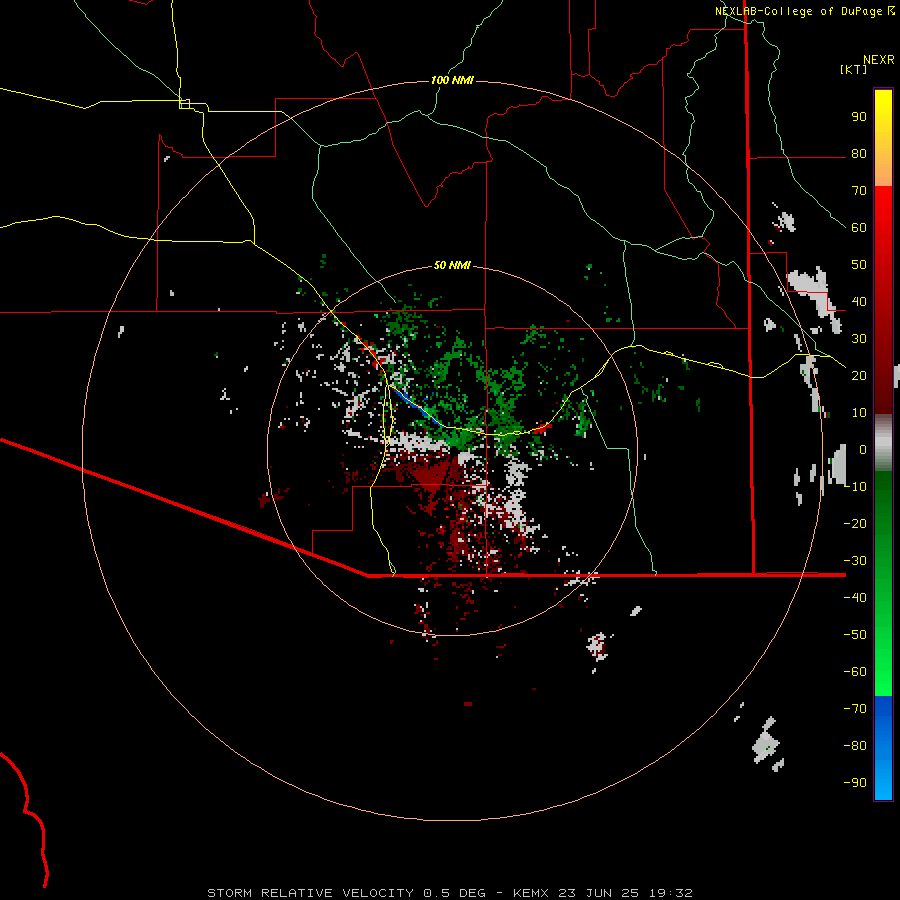Click the 40 value on velocity scale
Image resolution: width=900 pixels, height=900 pixels.
pyautogui.click(x=859, y=301)
